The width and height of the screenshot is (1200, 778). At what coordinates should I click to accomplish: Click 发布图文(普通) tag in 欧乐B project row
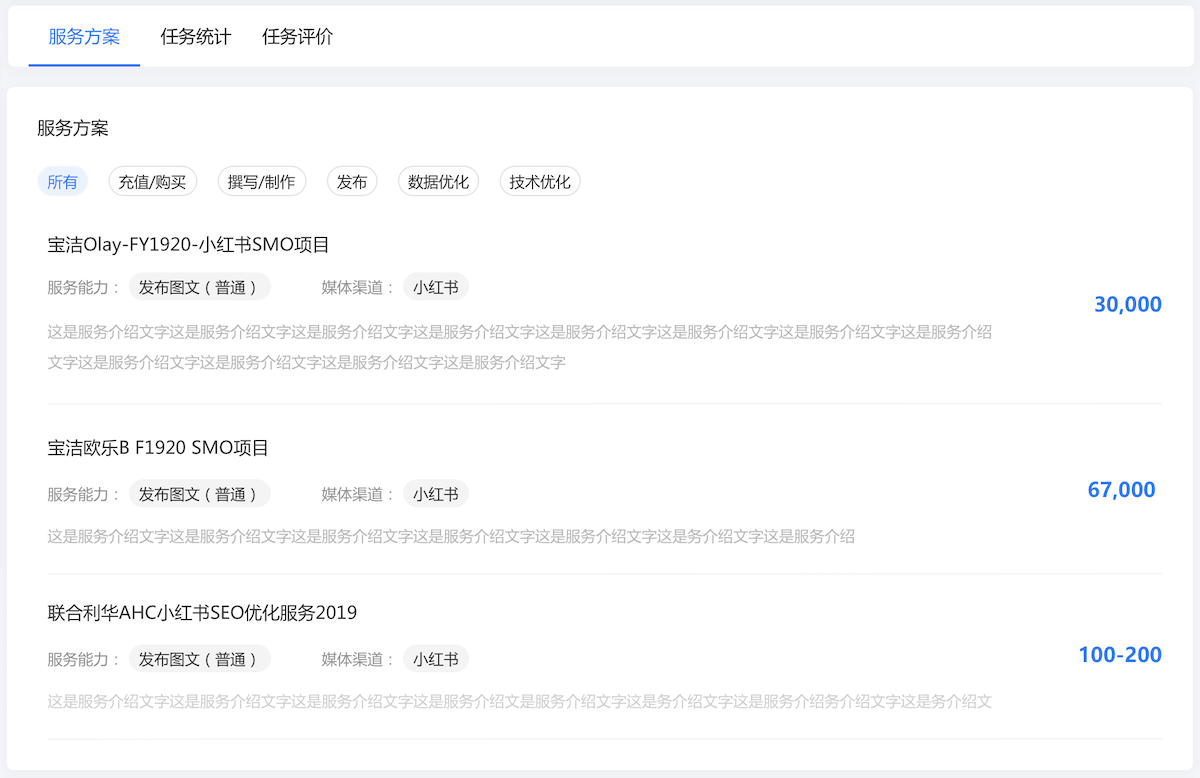click(x=199, y=494)
